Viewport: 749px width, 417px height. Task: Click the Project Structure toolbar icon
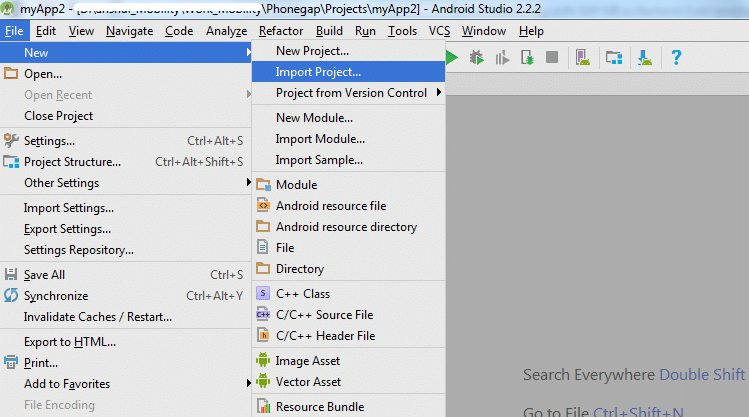[x=614, y=58]
